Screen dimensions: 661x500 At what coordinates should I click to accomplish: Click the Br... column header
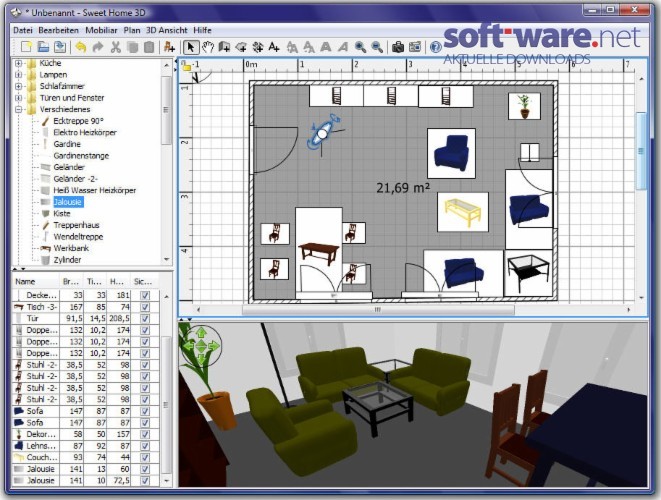click(71, 282)
